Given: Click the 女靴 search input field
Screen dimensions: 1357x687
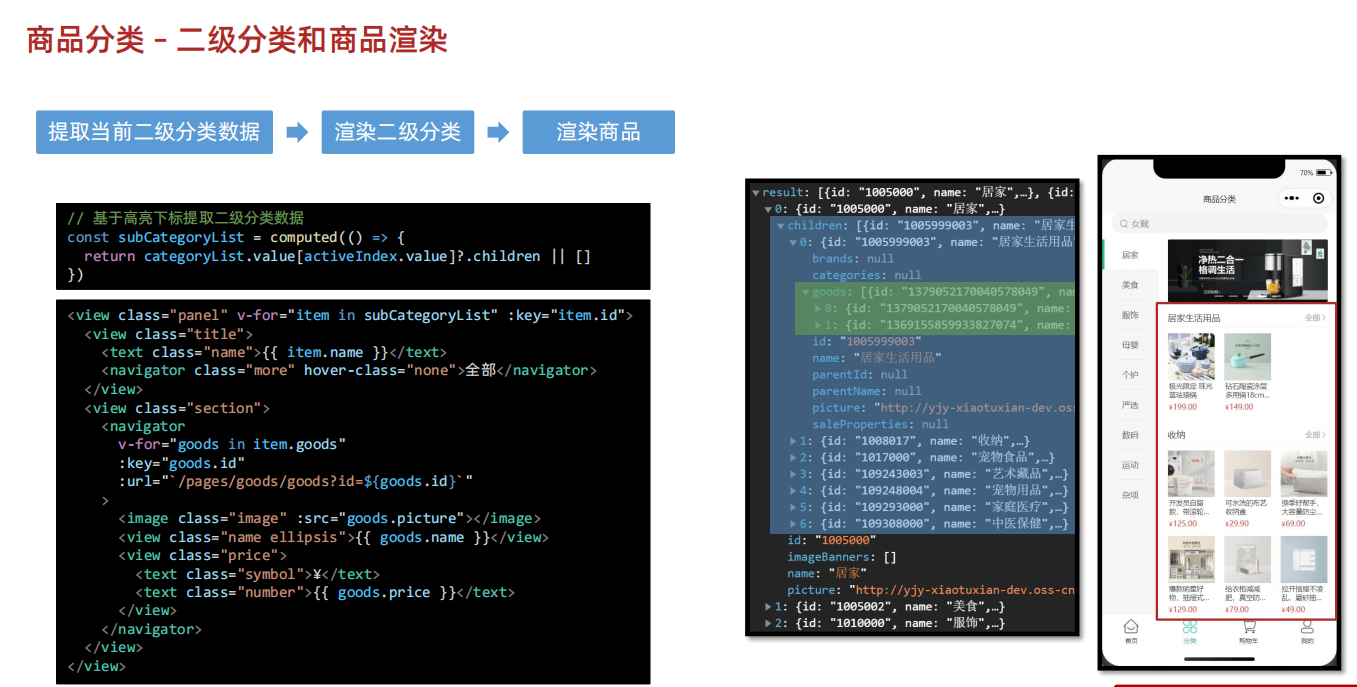Looking at the screenshot, I should [x=1219, y=224].
